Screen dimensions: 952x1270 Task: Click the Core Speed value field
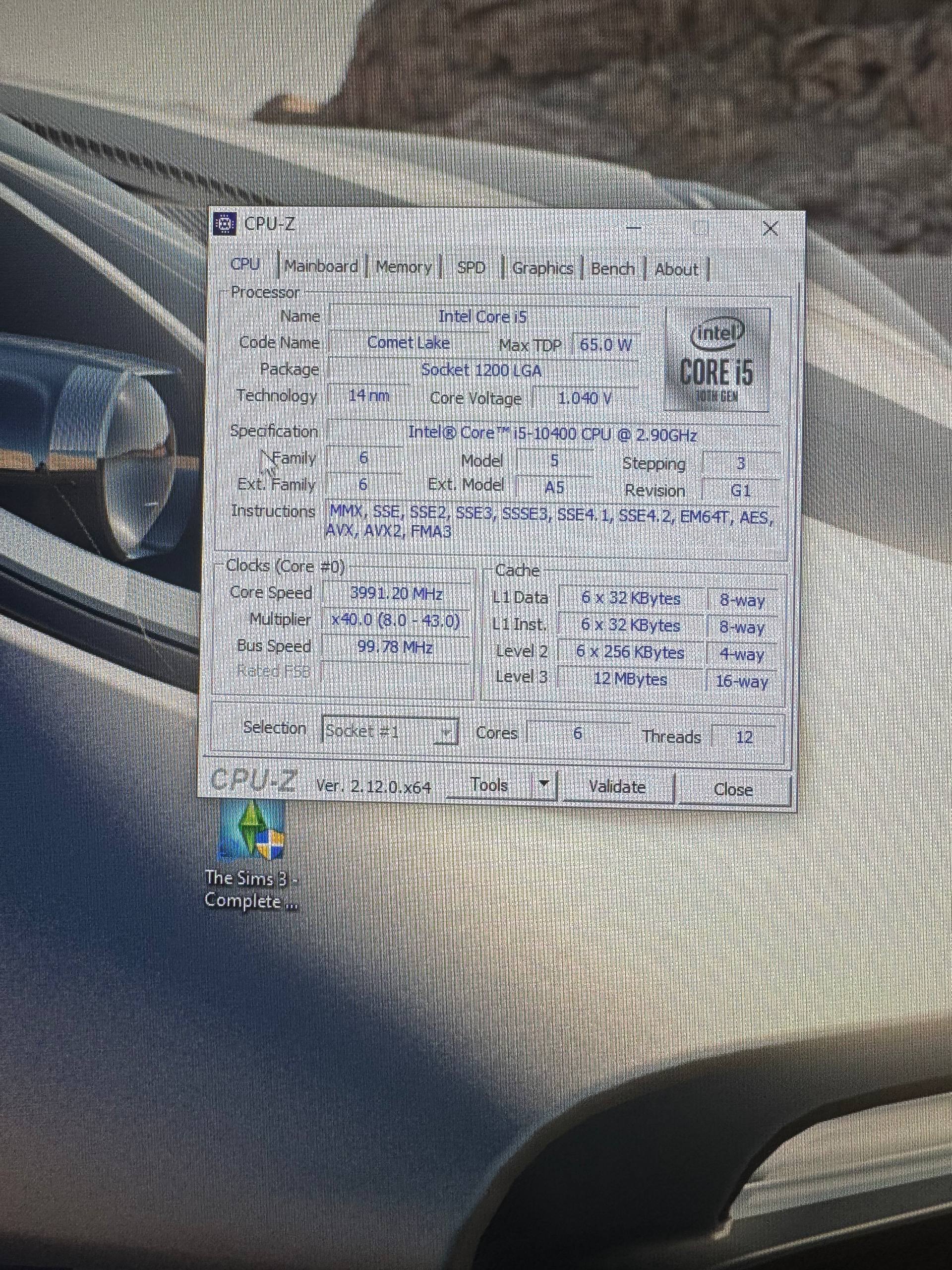397,593
